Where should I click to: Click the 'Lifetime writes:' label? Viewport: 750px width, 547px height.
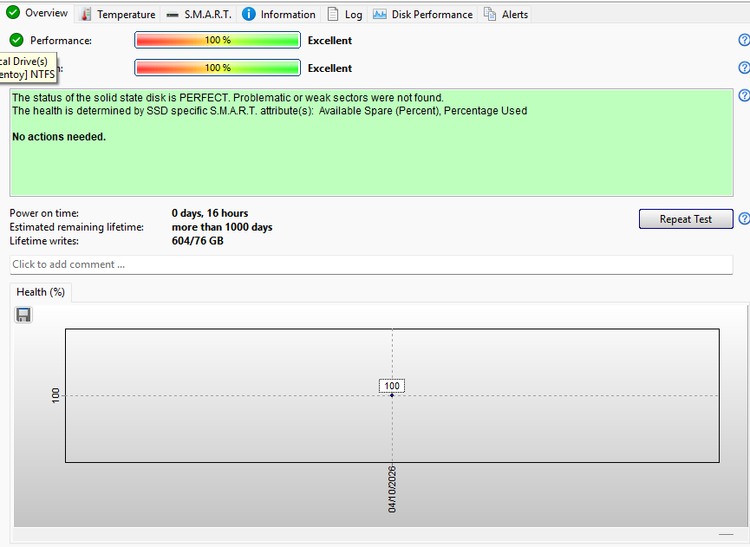point(44,241)
